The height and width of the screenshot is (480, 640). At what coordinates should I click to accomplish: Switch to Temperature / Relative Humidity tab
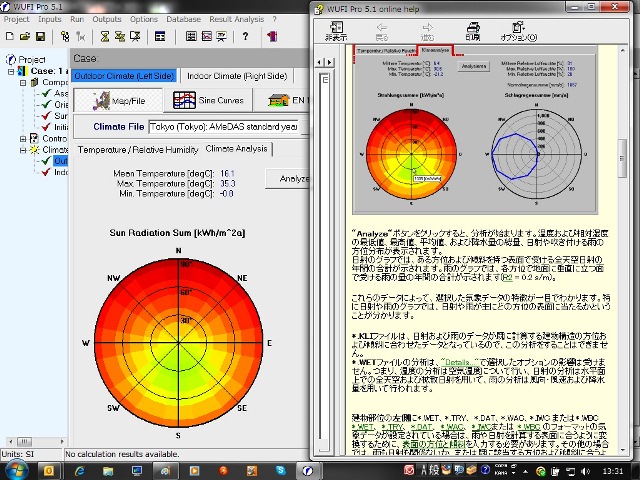138,149
